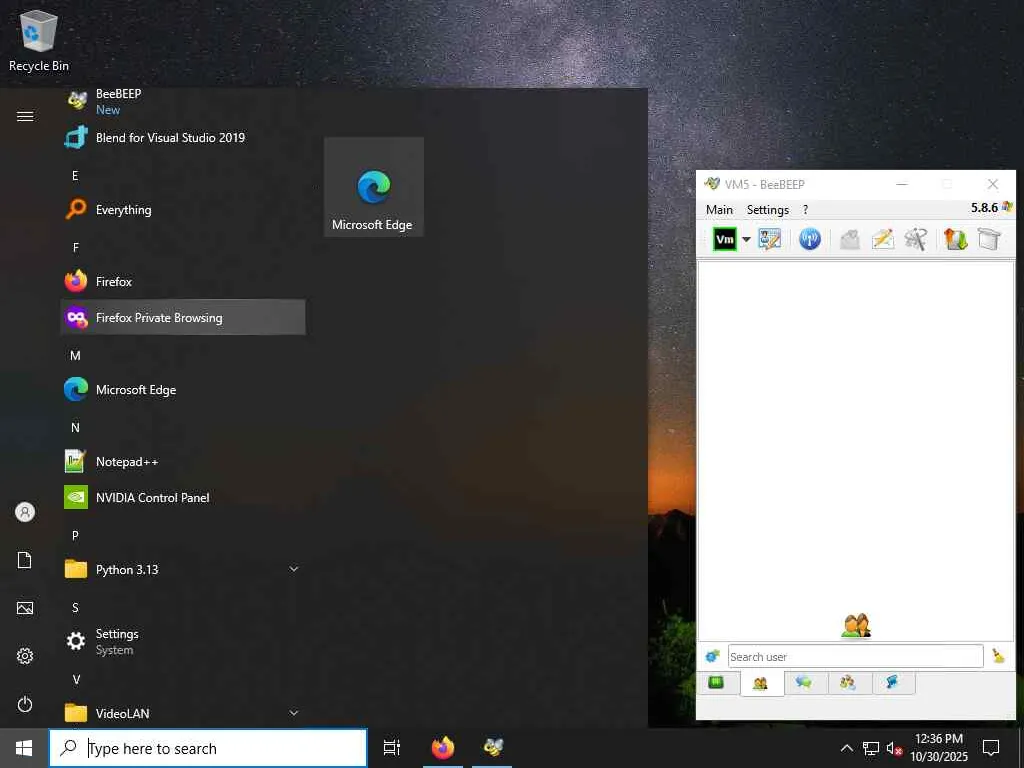Image resolution: width=1024 pixels, height=768 pixels.
Task: Click the letter E group header
Action: click(x=75, y=176)
